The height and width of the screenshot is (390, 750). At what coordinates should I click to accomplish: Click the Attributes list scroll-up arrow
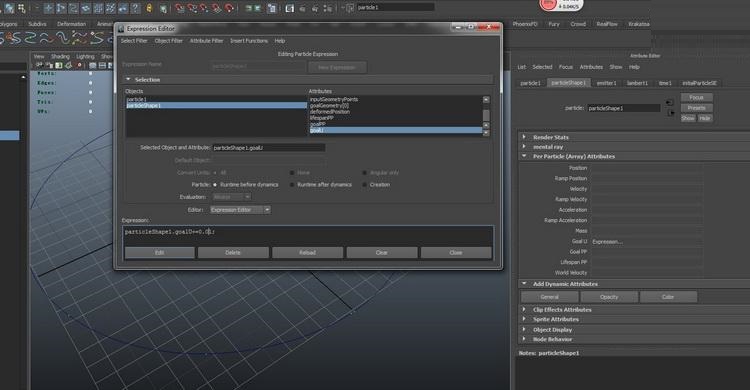click(x=486, y=100)
